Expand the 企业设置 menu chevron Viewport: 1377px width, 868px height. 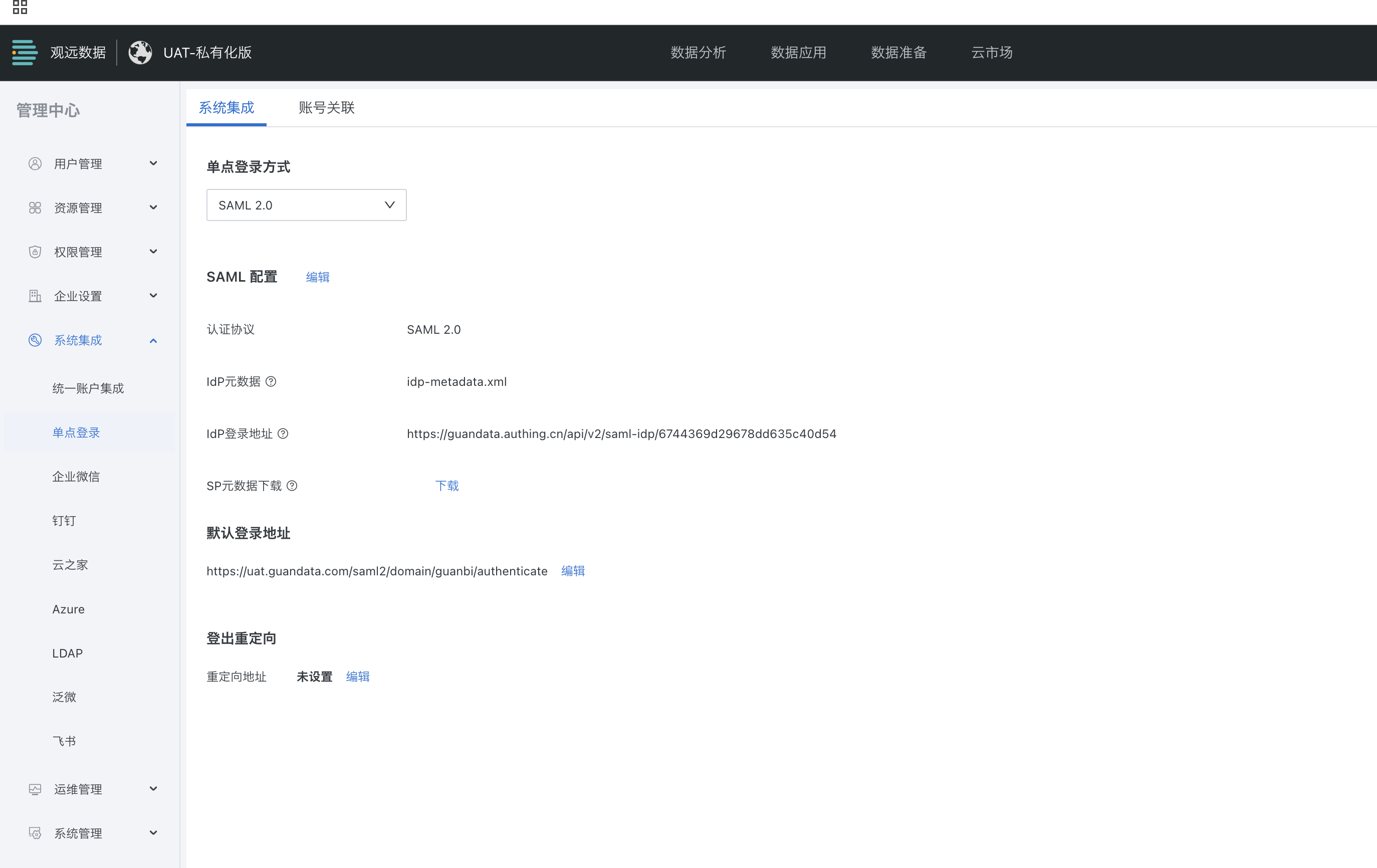click(x=153, y=296)
